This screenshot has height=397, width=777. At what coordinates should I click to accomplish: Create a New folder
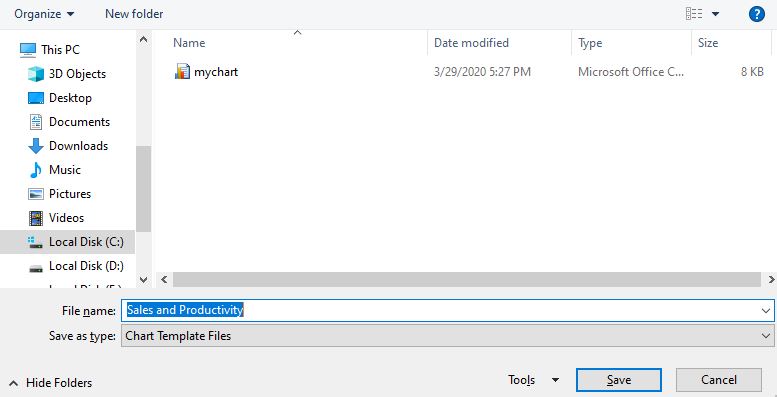click(x=134, y=14)
